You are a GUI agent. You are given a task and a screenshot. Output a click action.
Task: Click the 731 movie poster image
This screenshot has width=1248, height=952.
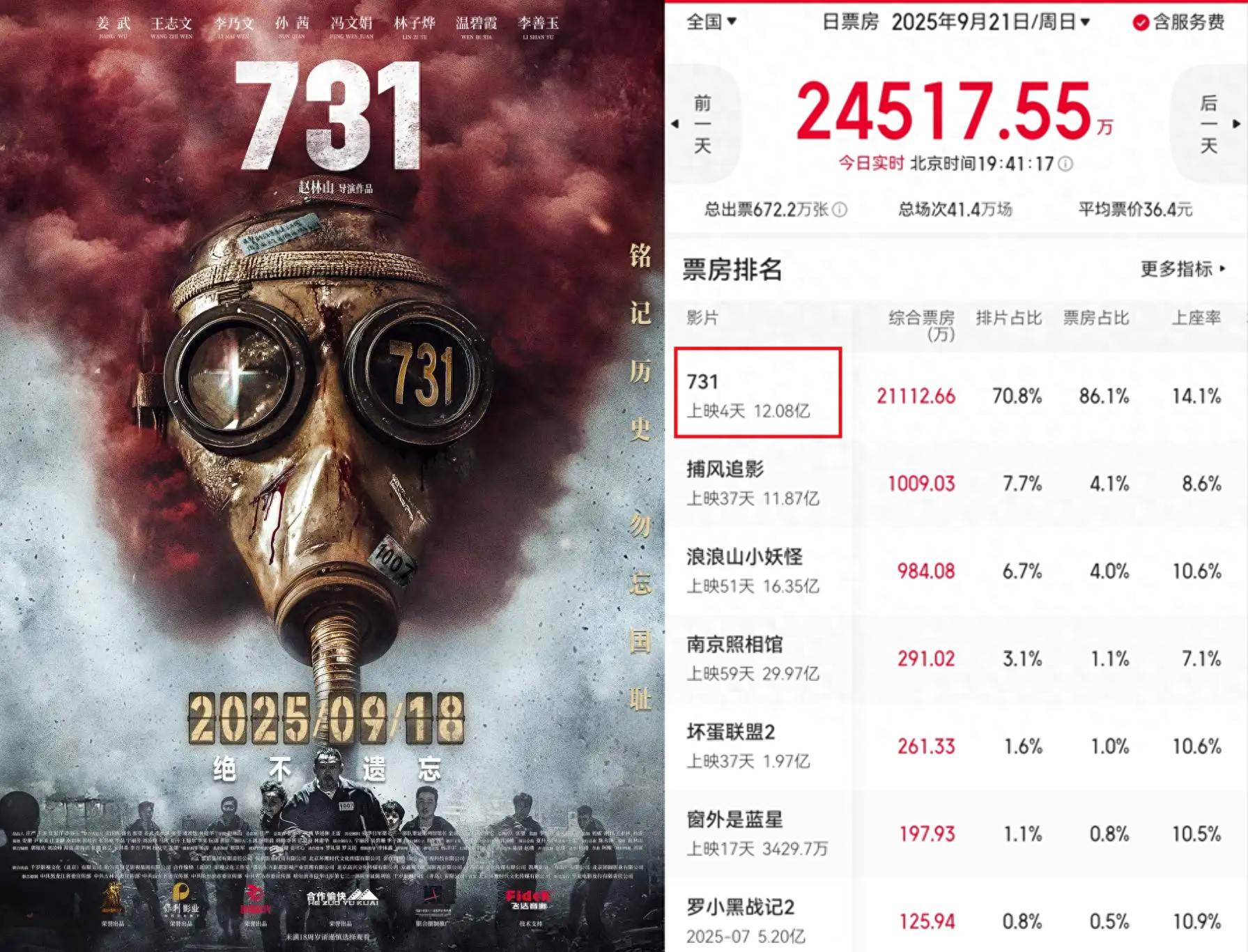click(332, 476)
